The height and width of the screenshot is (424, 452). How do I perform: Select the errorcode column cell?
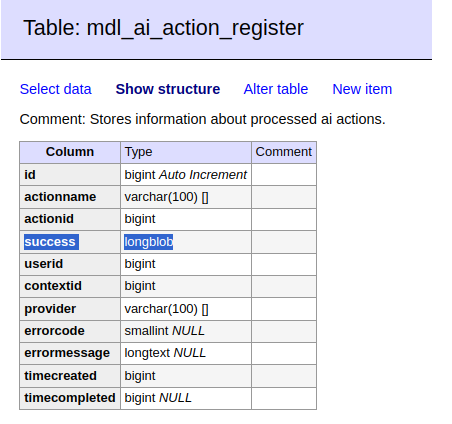click(70, 331)
